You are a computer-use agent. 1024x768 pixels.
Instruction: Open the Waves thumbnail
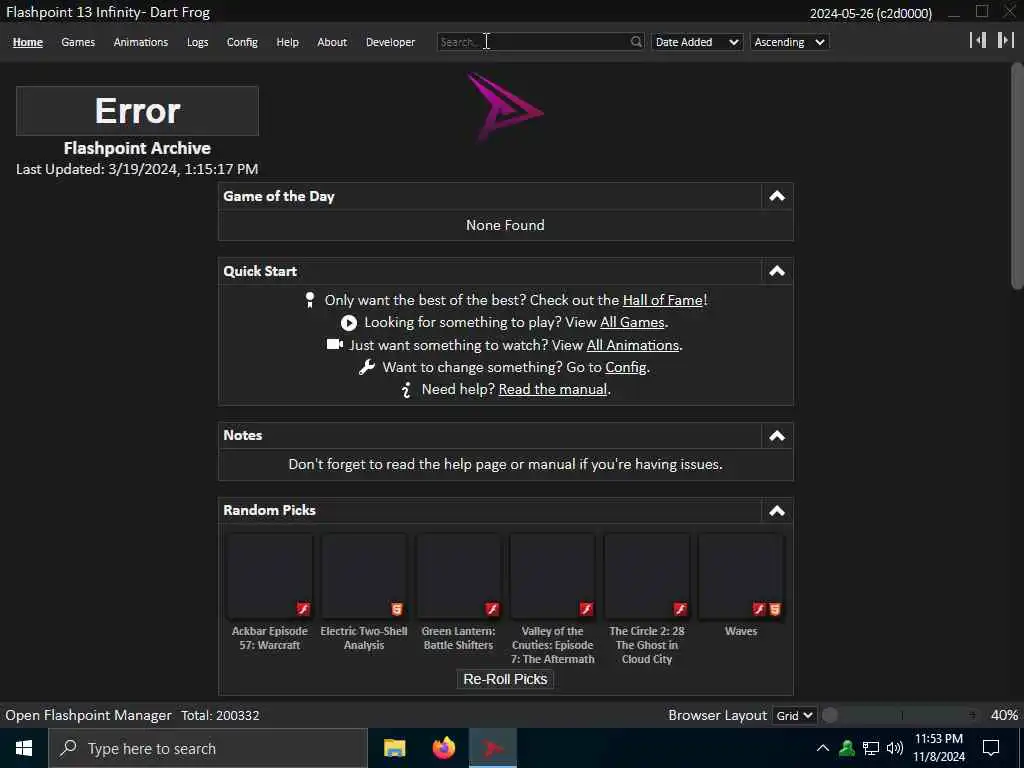[x=741, y=576]
